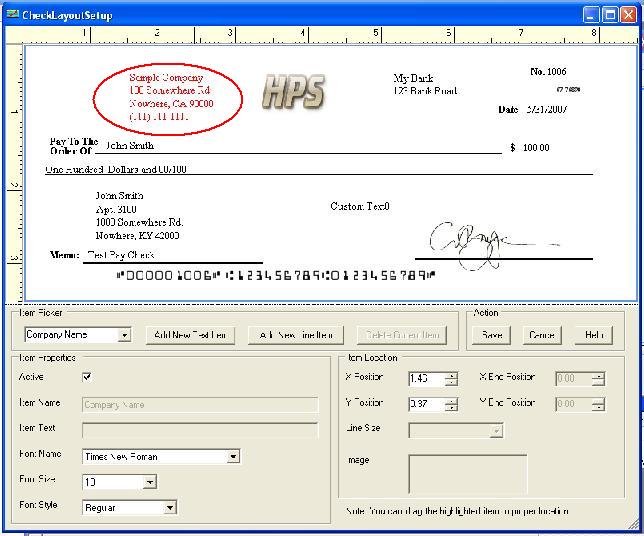Increase X Position with the up arrow

tap(451, 375)
